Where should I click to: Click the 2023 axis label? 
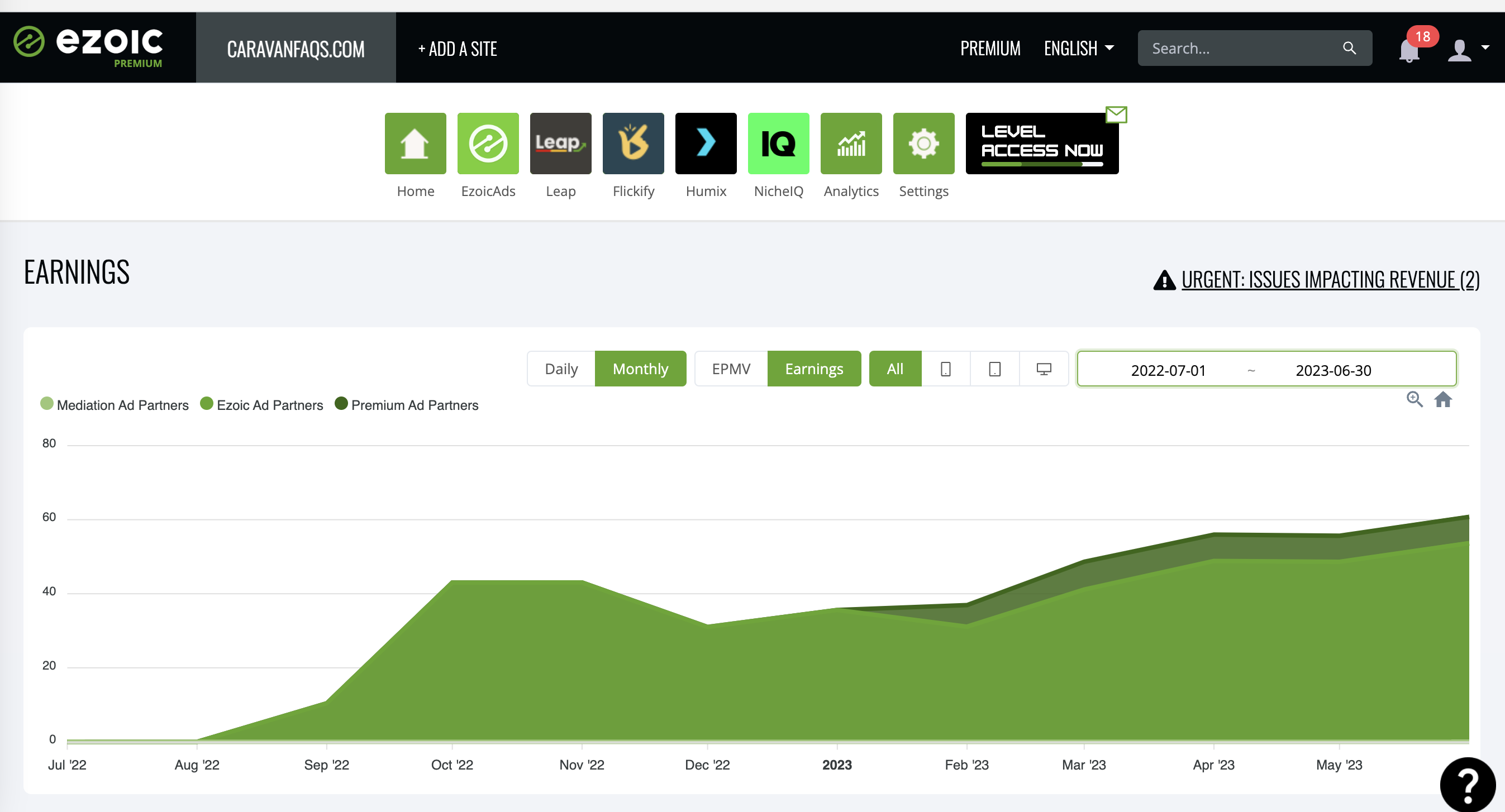click(x=837, y=765)
